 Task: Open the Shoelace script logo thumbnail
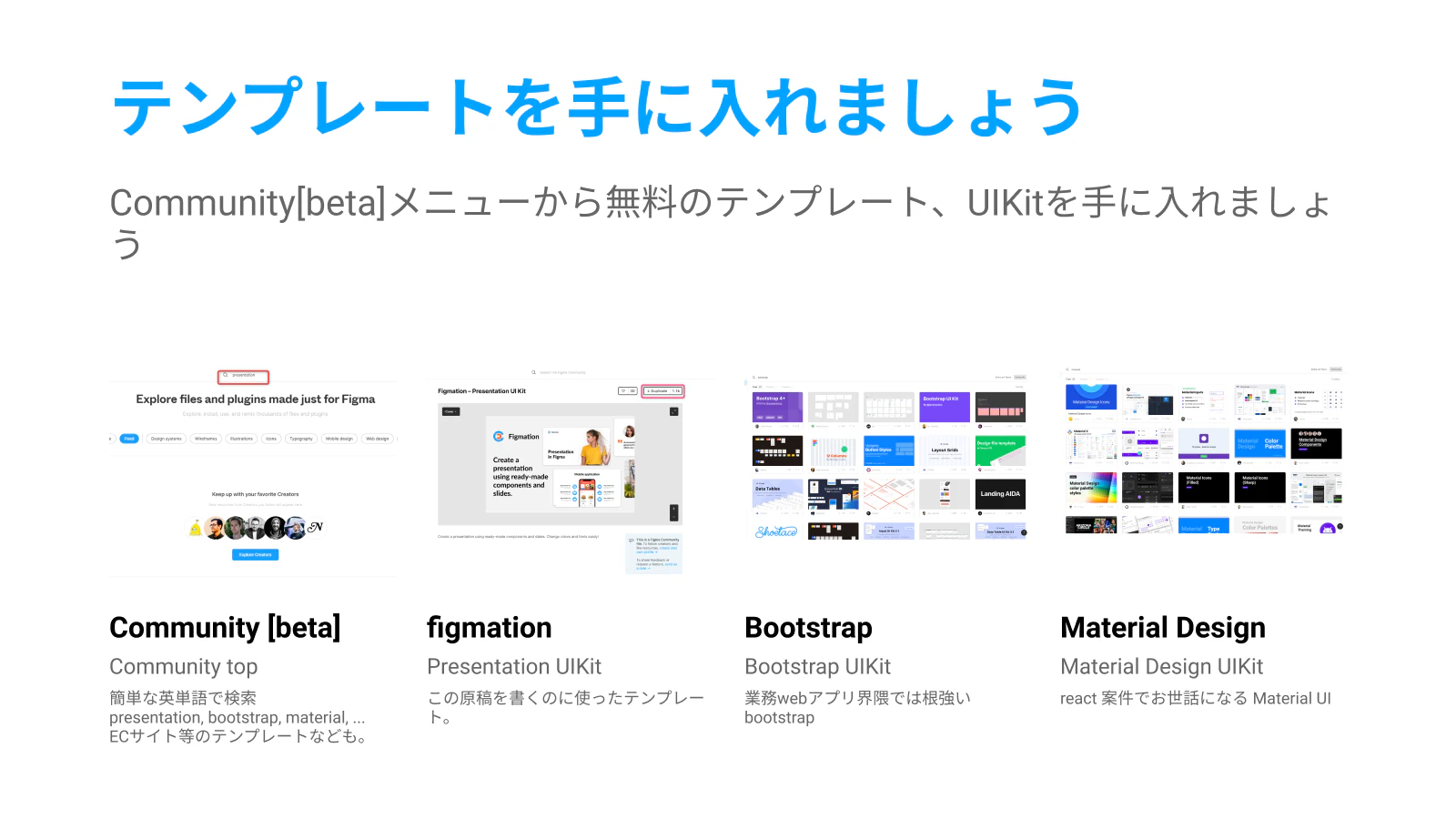(x=777, y=531)
